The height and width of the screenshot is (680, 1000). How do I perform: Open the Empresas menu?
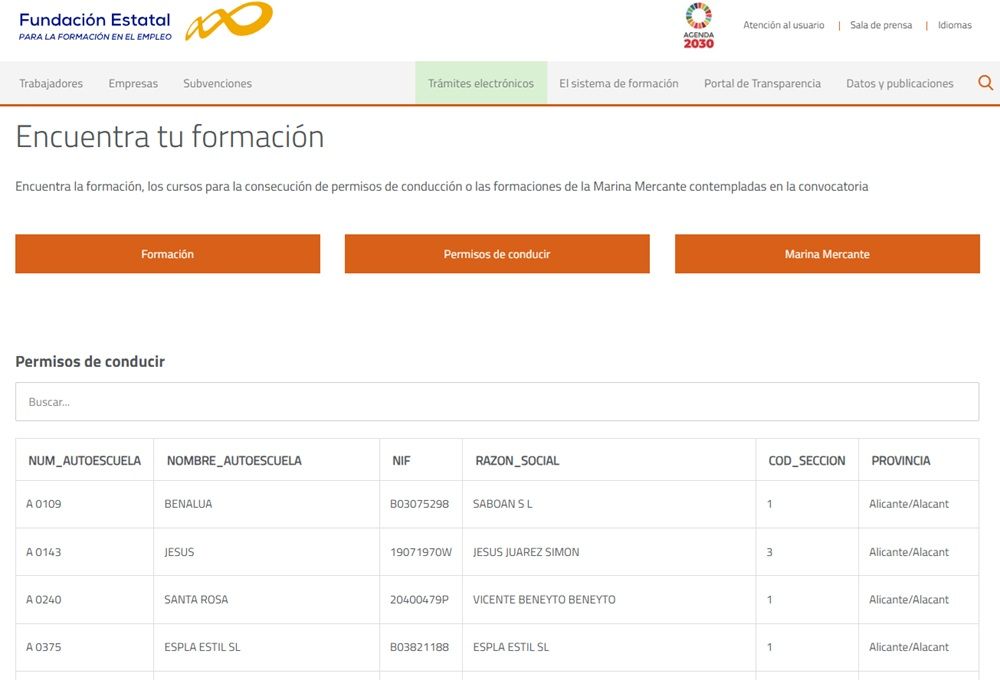click(133, 83)
